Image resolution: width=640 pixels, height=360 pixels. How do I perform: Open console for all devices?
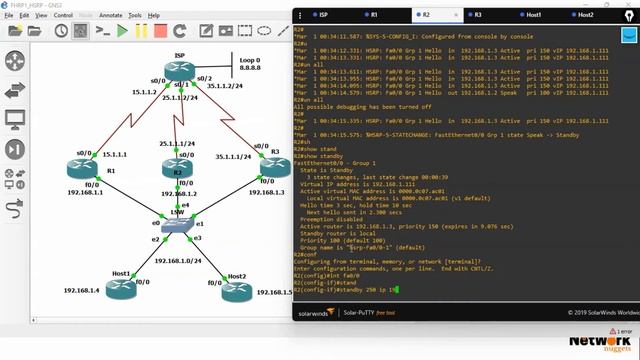(102, 31)
